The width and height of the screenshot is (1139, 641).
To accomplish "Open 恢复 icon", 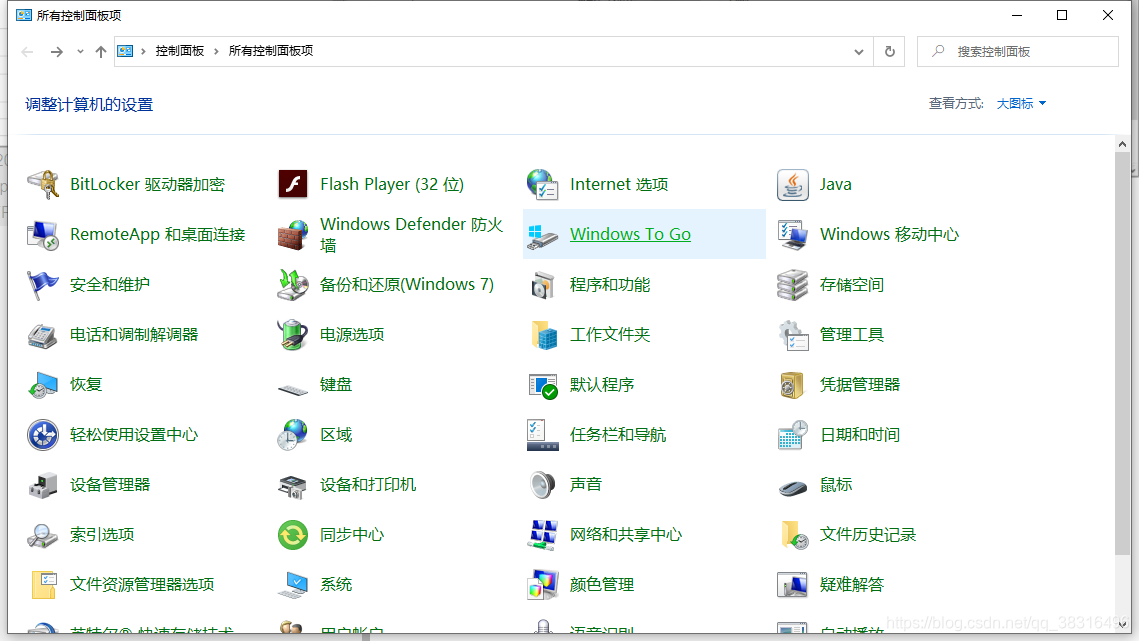I will click(x=43, y=385).
